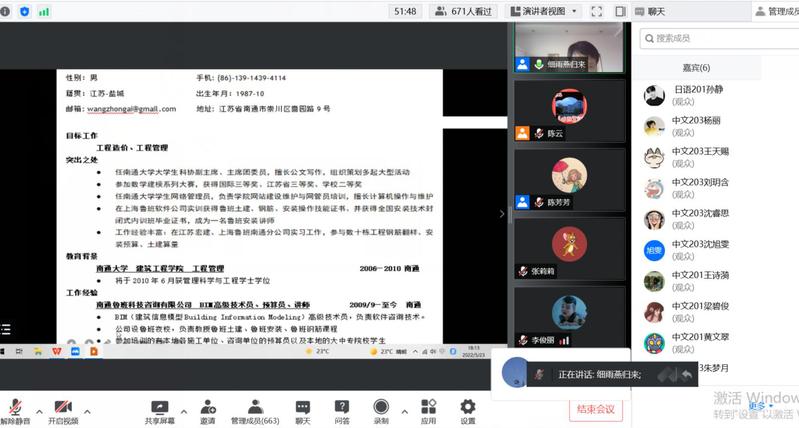The width and height of the screenshot is (799, 428).
Task: Click the muted mic icon beside 陈云
Action: tap(539, 133)
